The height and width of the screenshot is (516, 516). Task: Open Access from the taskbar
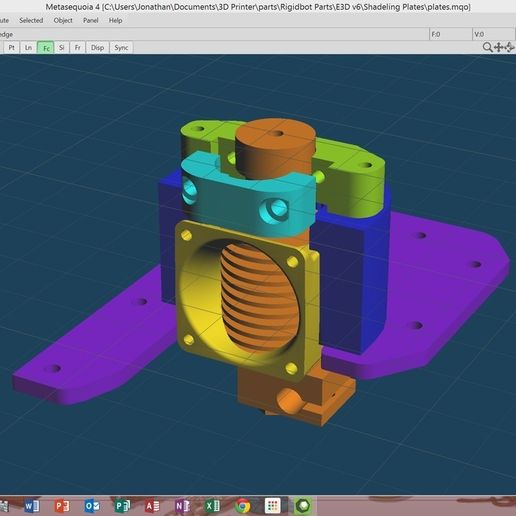pyautogui.click(x=152, y=506)
